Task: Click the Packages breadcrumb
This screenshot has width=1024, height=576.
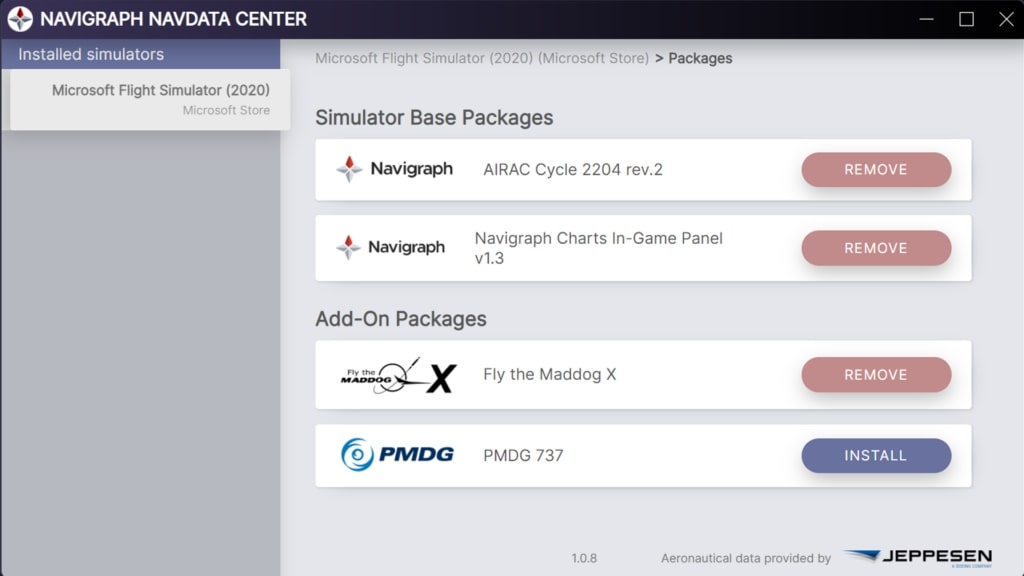Action: point(700,58)
